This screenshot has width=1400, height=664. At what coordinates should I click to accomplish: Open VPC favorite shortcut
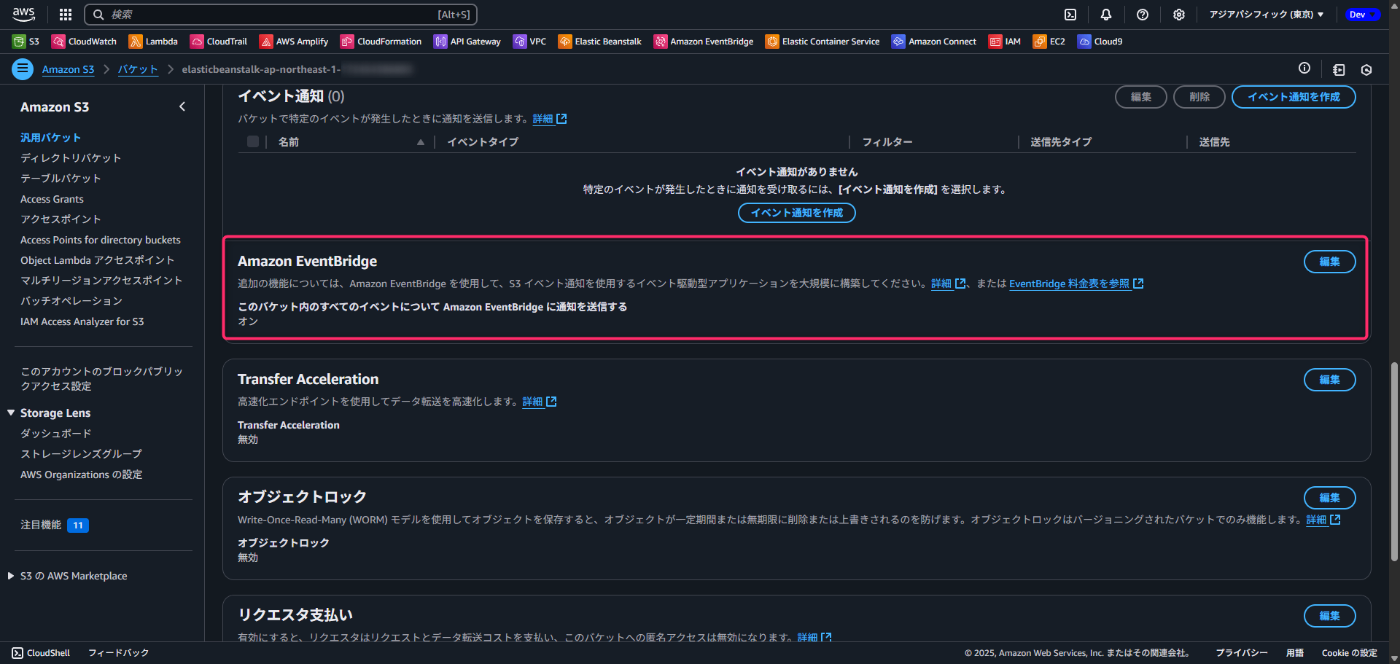point(530,42)
